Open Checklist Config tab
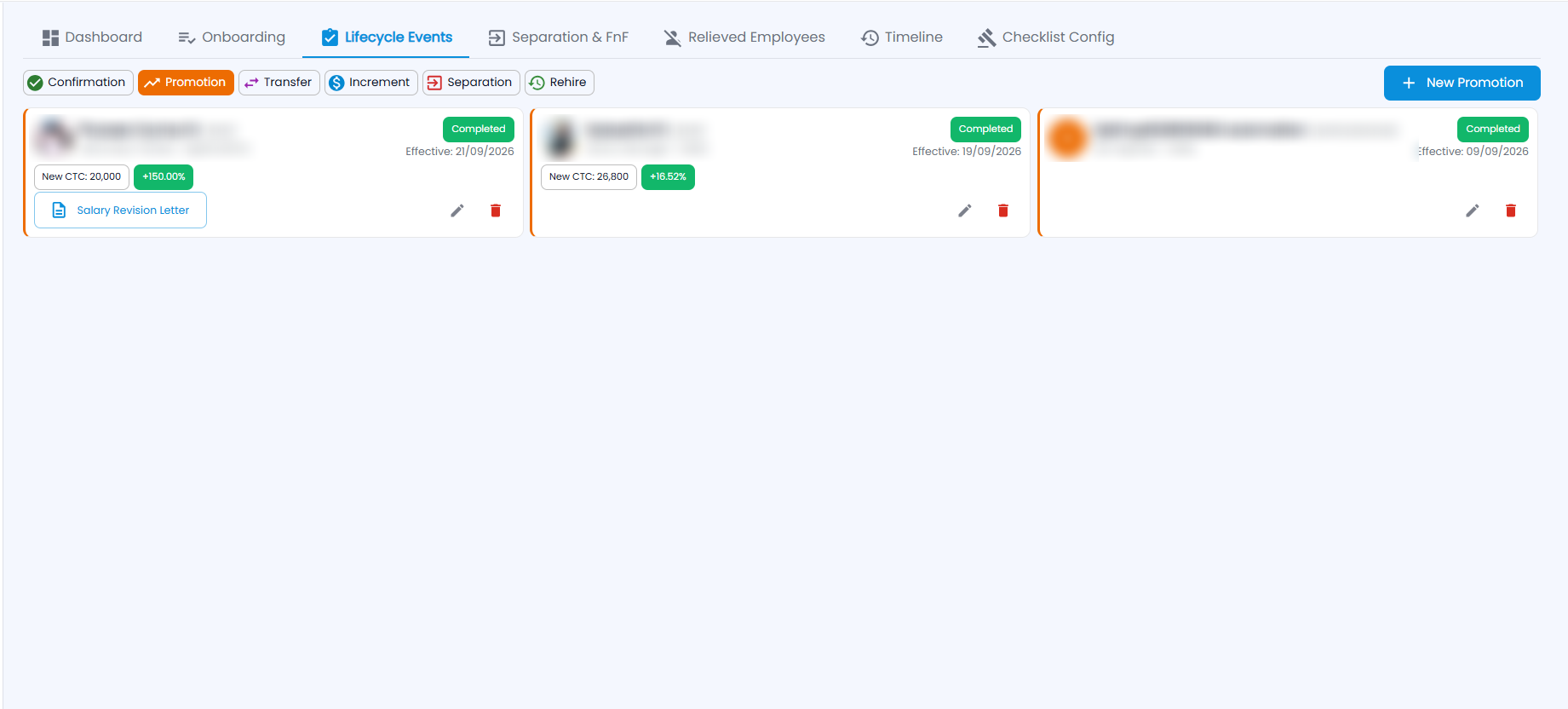This screenshot has width=1568, height=709. [1046, 37]
